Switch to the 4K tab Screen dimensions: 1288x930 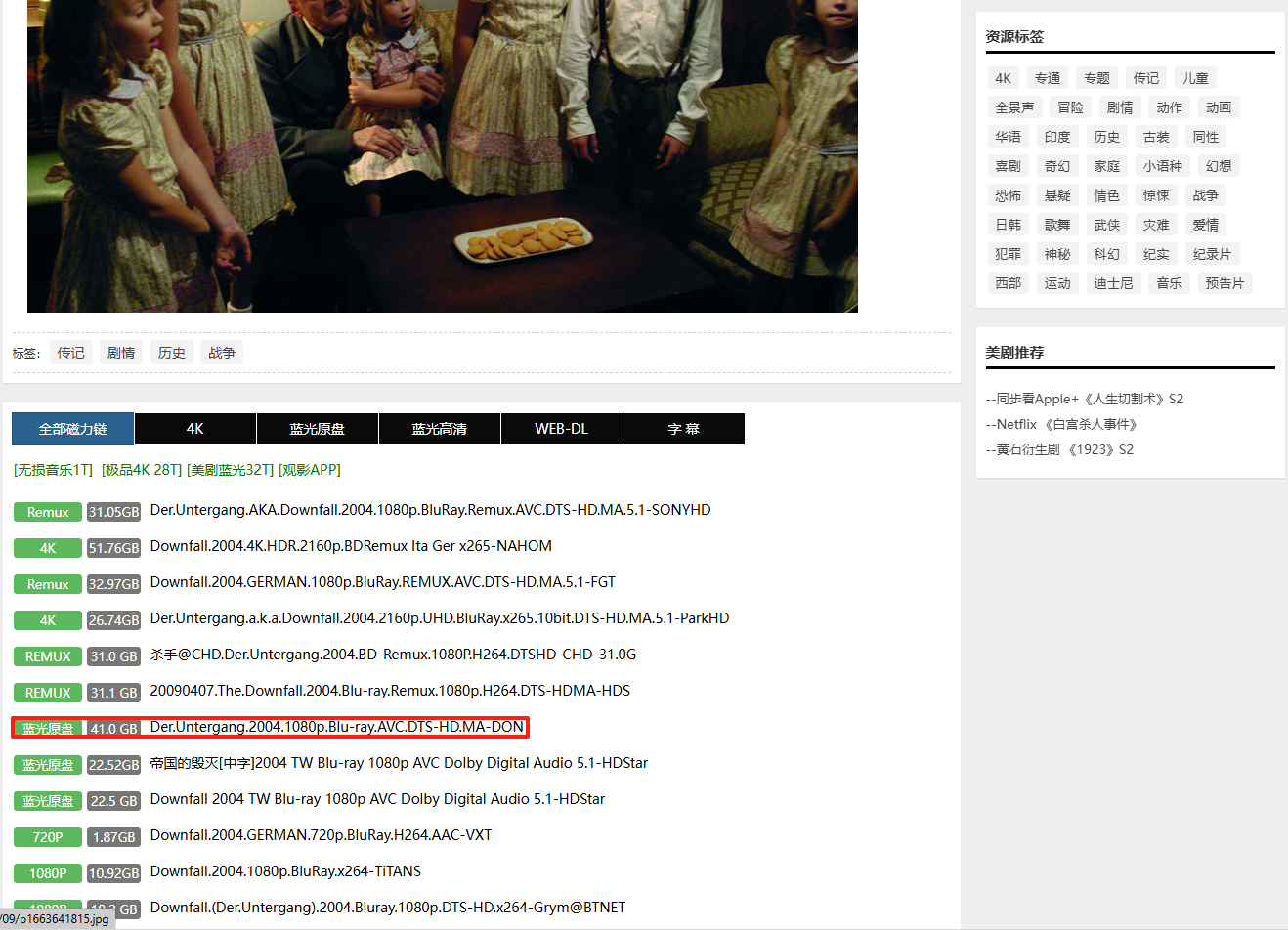pyautogui.click(x=195, y=429)
